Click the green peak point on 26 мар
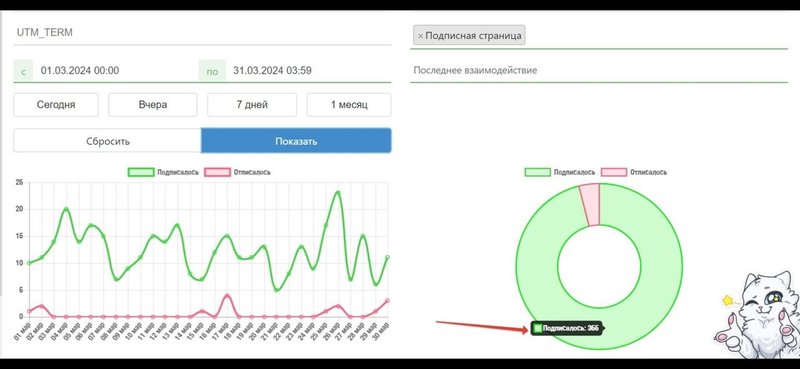Viewport: 800px width, 369px height. click(338, 193)
